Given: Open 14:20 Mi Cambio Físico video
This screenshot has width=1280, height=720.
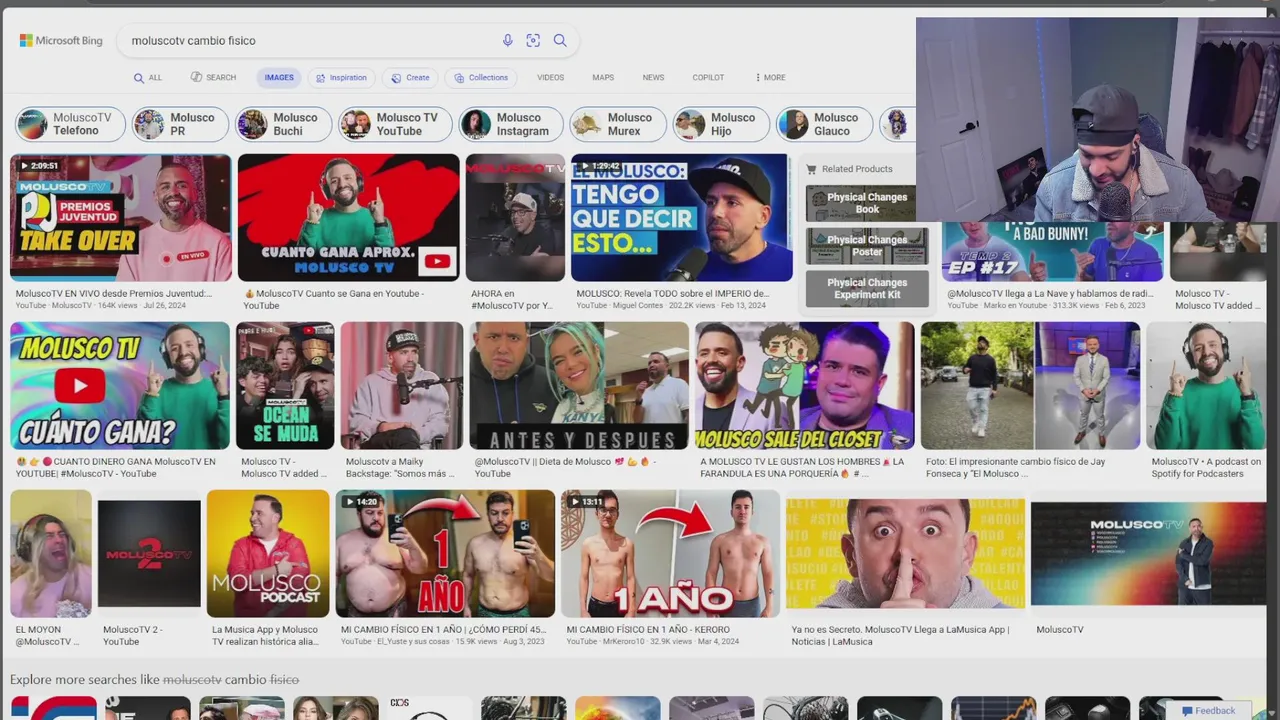Looking at the screenshot, I should click(x=445, y=553).
